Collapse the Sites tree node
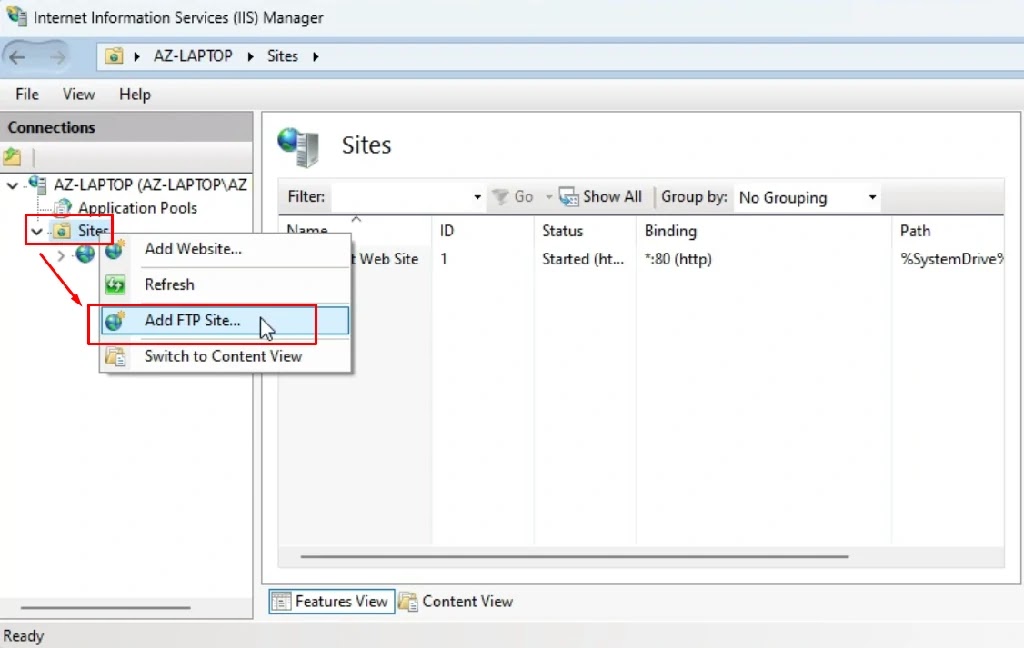The image size is (1024, 648). tap(37, 231)
